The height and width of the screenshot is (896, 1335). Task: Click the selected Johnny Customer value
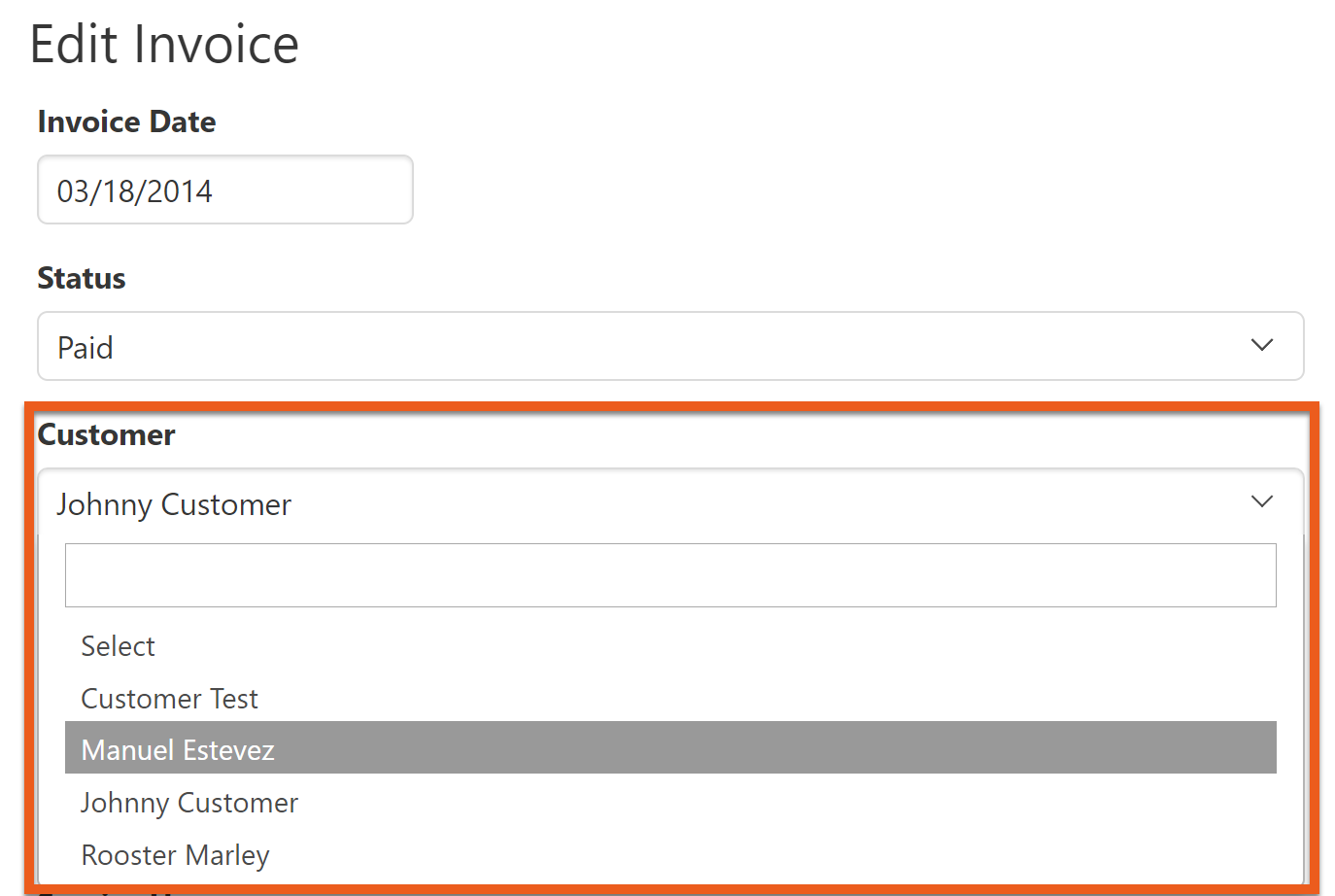[174, 505]
